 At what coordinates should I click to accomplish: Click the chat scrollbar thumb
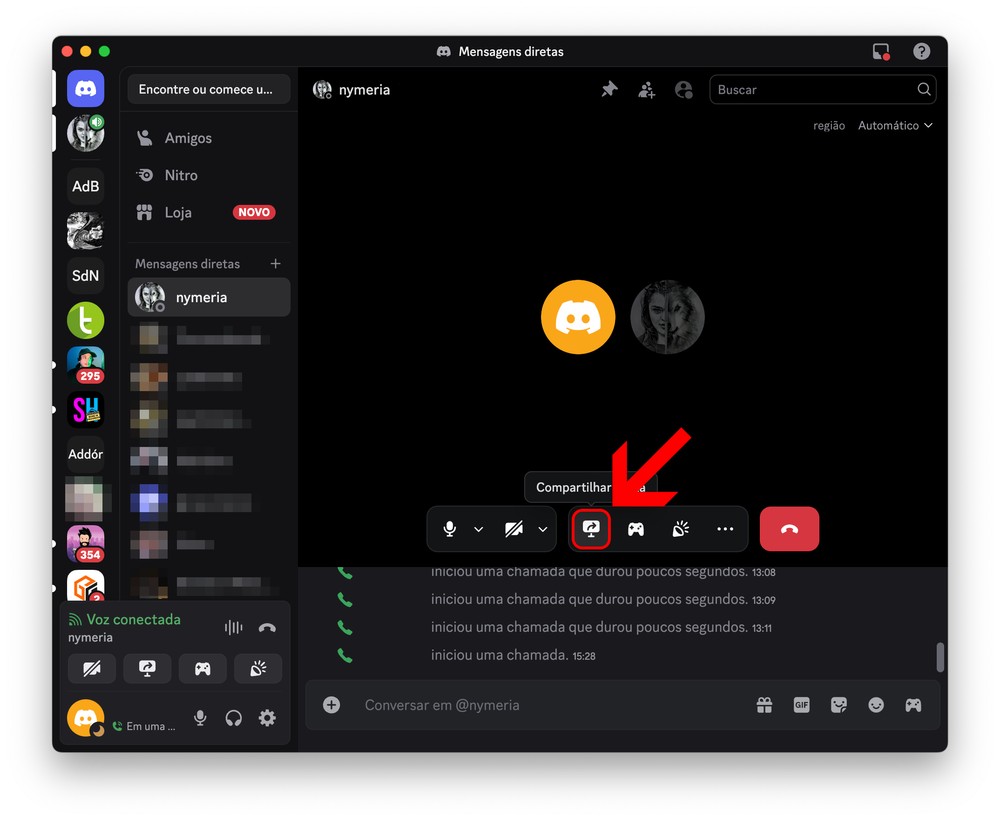940,657
